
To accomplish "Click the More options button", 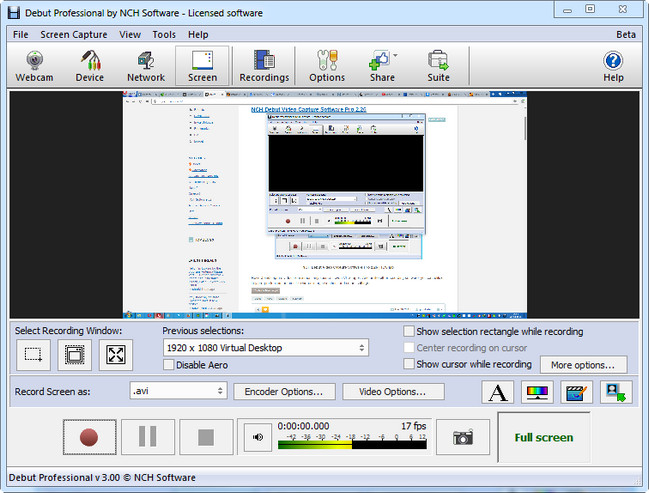I will [x=584, y=365].
